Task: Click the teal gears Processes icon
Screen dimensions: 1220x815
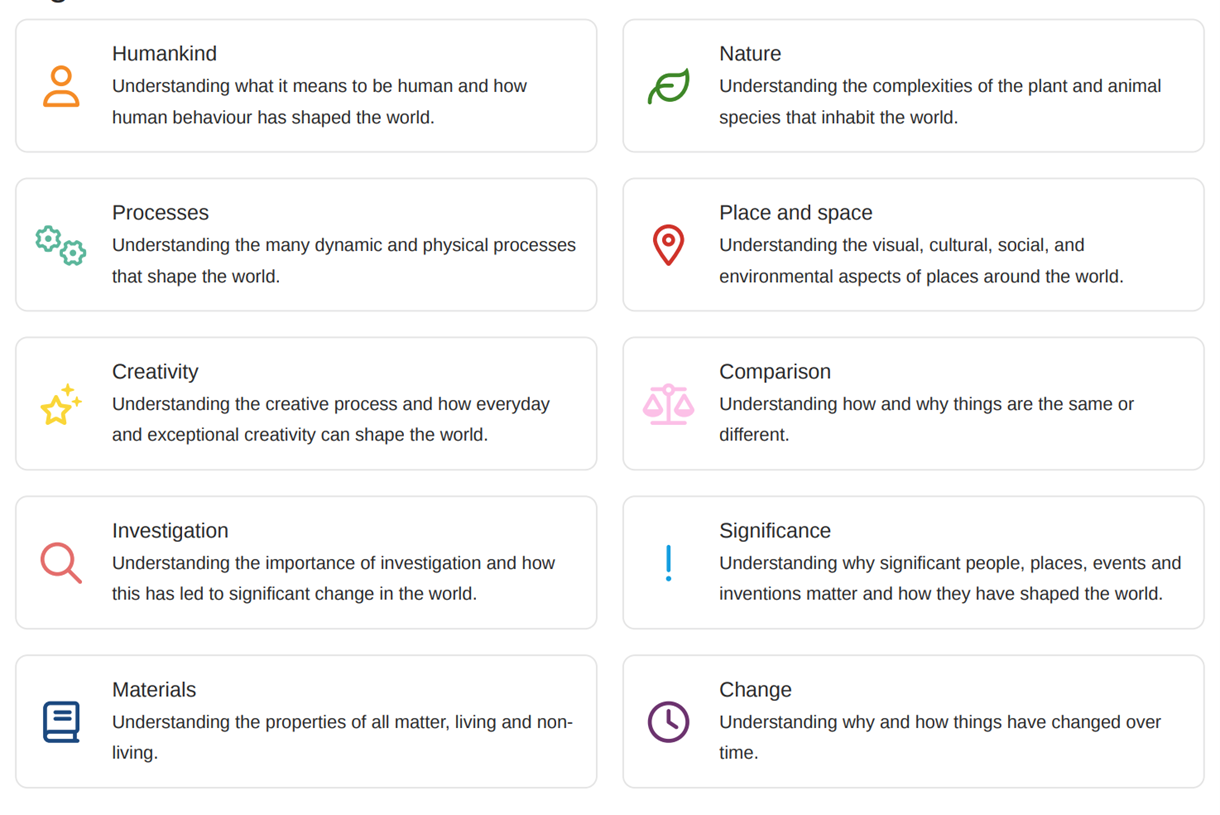Action: pyautogui.click(x=61, y=245)
